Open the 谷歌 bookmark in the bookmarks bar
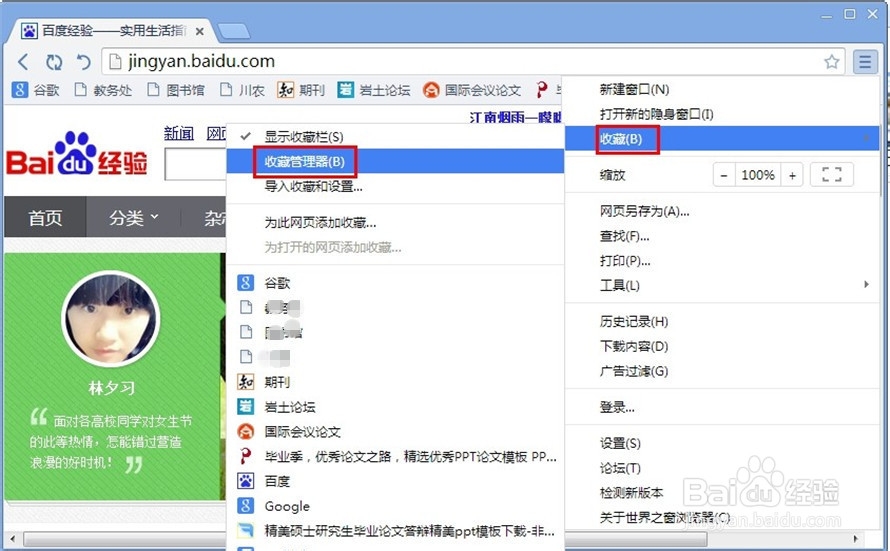The height and width of the screenshot is (551, 890). coord(37,90)
